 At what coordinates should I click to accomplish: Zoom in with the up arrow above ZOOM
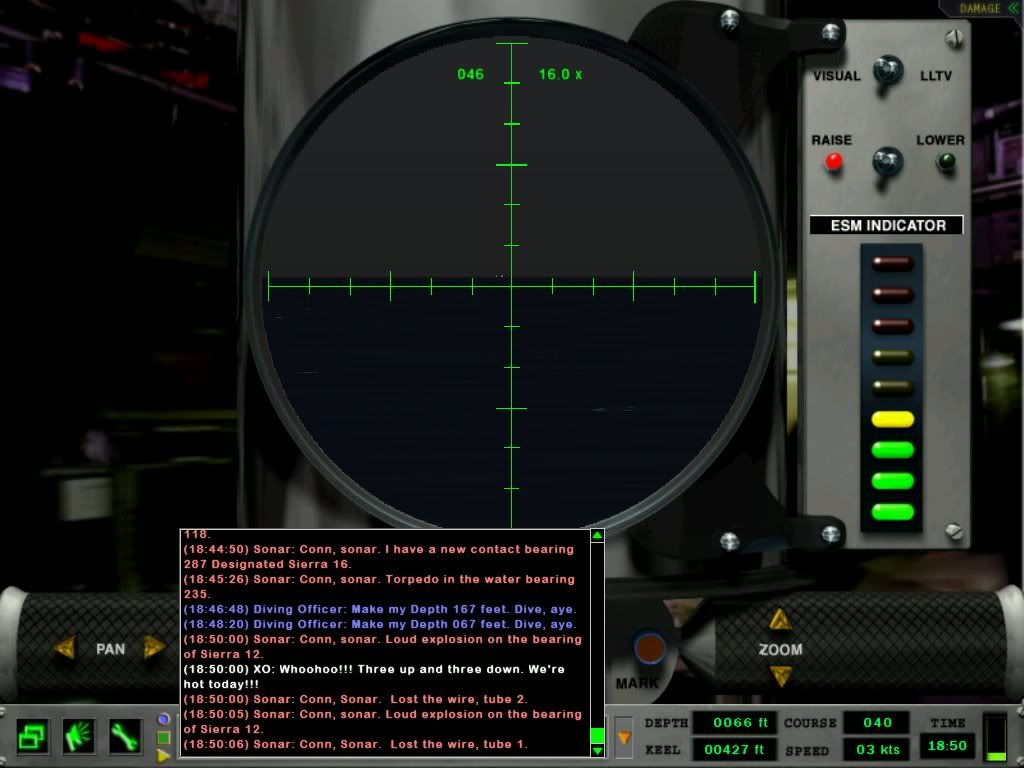(x=780, y=619)
